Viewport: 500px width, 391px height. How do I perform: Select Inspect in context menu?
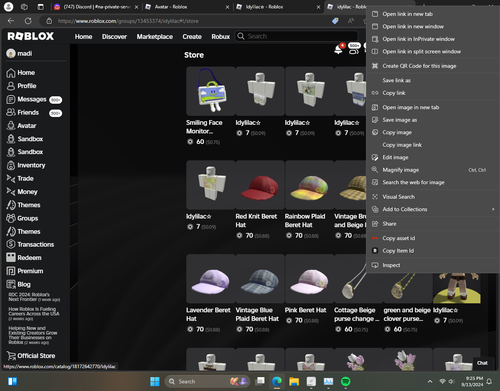pyautogui.click(x=433, y=265)
